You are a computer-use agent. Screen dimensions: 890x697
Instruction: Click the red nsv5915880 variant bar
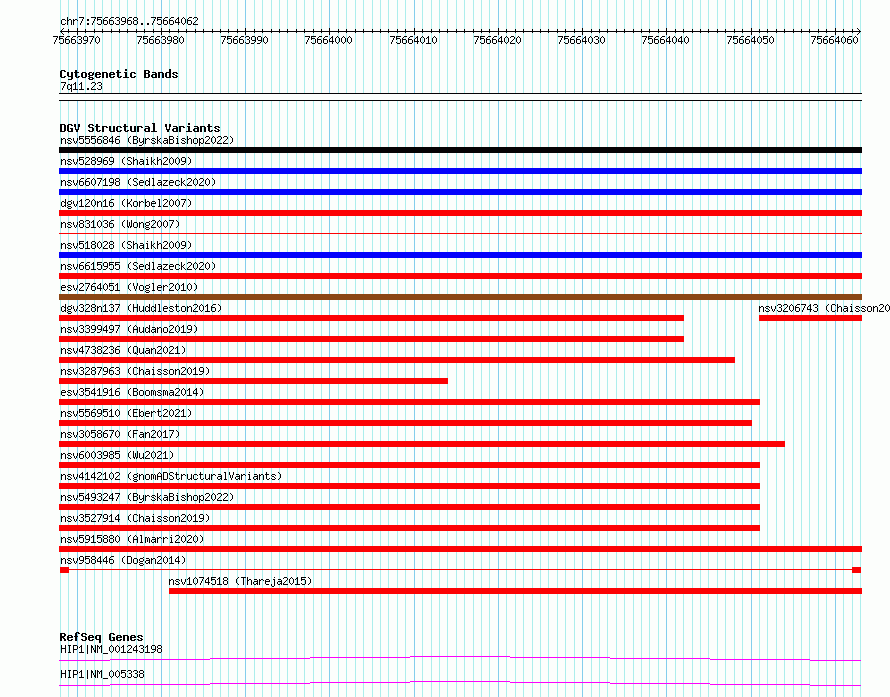point(460,549)
